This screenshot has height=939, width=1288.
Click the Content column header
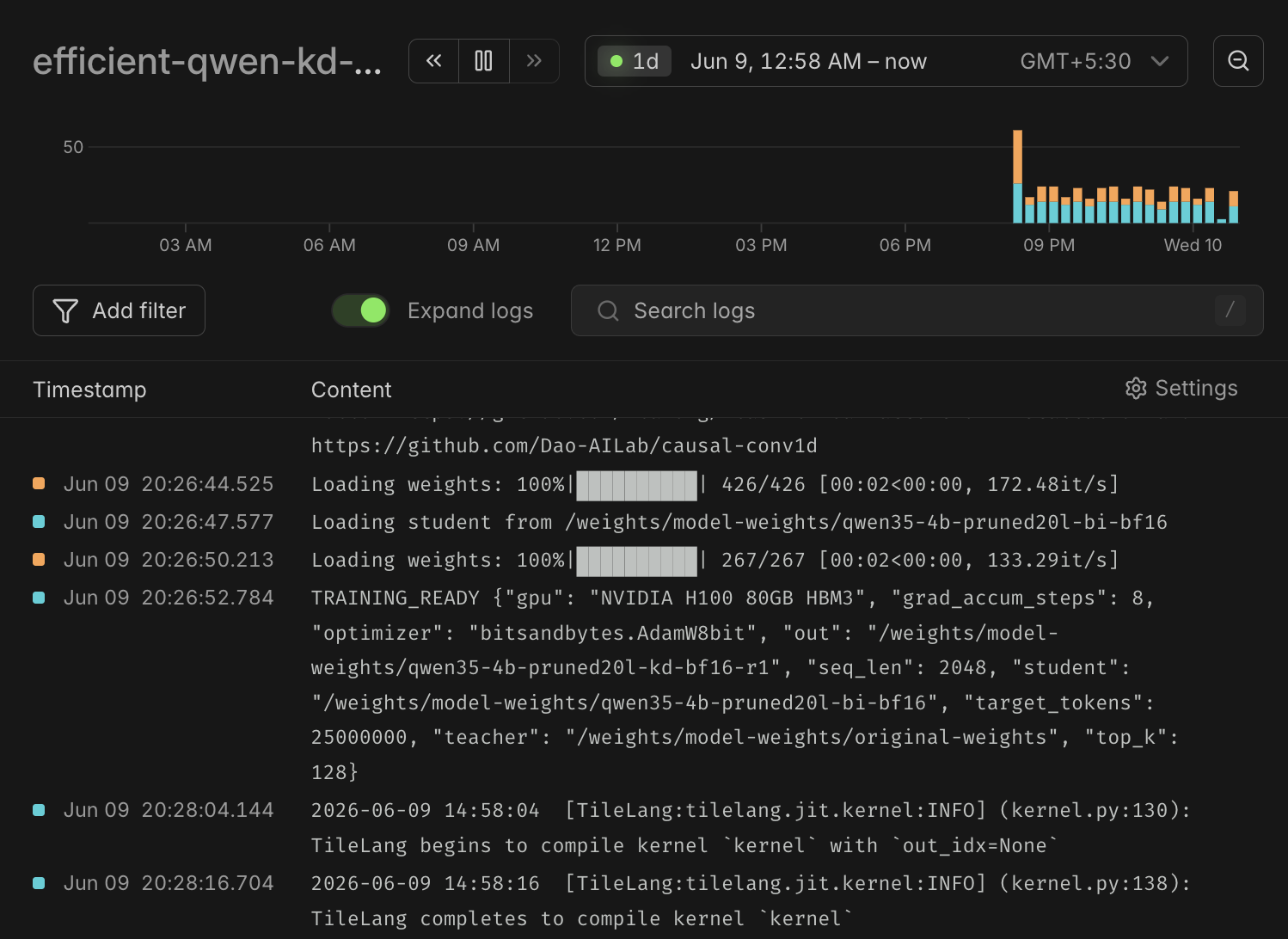[351, 390]
